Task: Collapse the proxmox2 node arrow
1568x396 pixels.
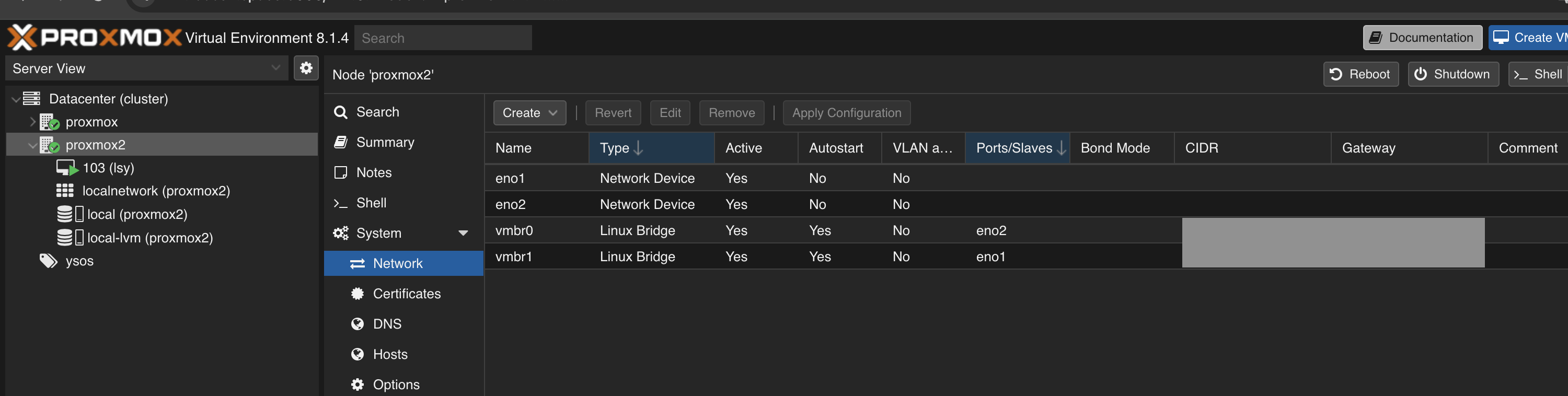Action: (x=32, y=145)
